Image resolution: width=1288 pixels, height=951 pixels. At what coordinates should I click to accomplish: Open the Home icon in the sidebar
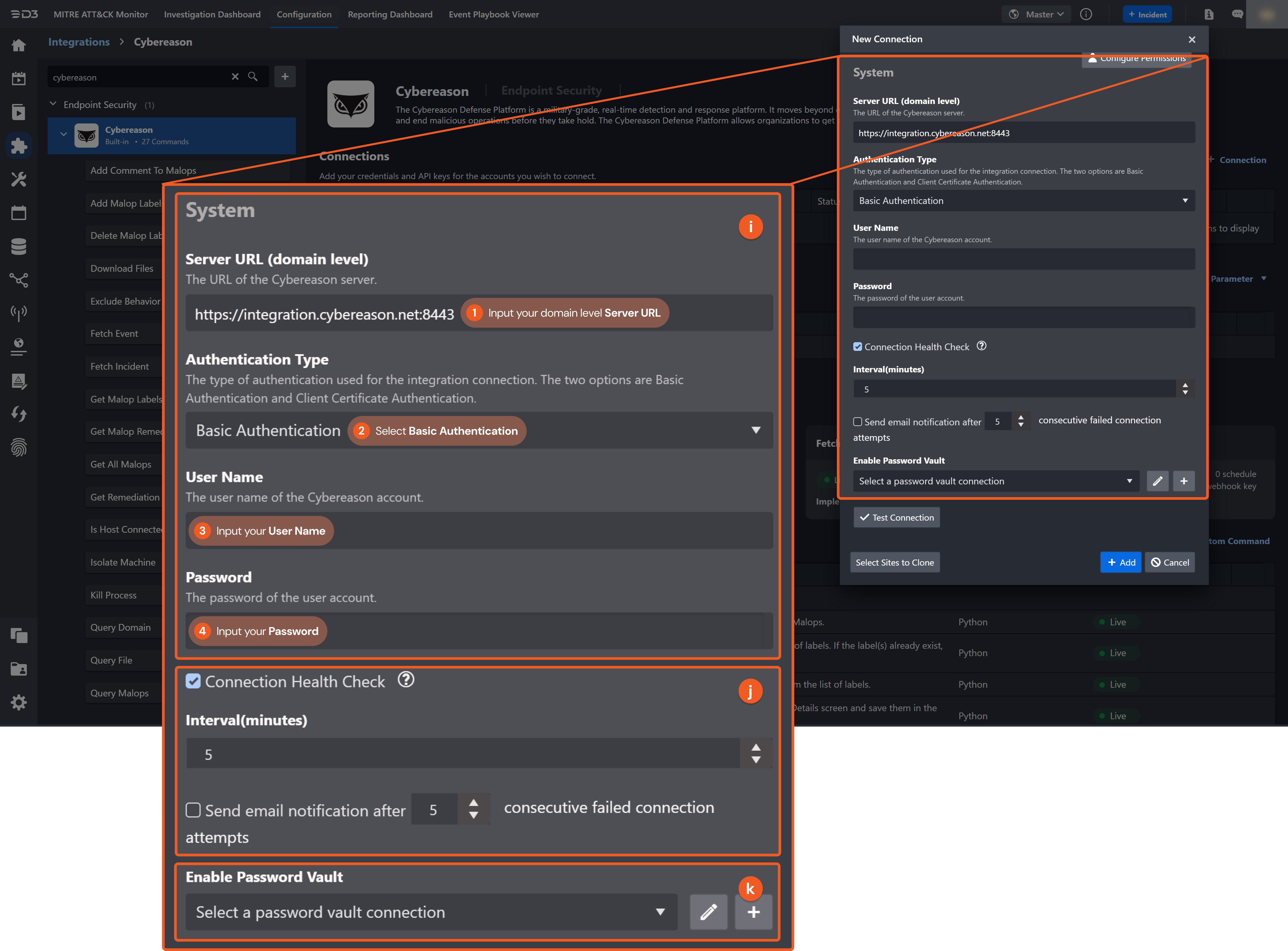[19, 45]
